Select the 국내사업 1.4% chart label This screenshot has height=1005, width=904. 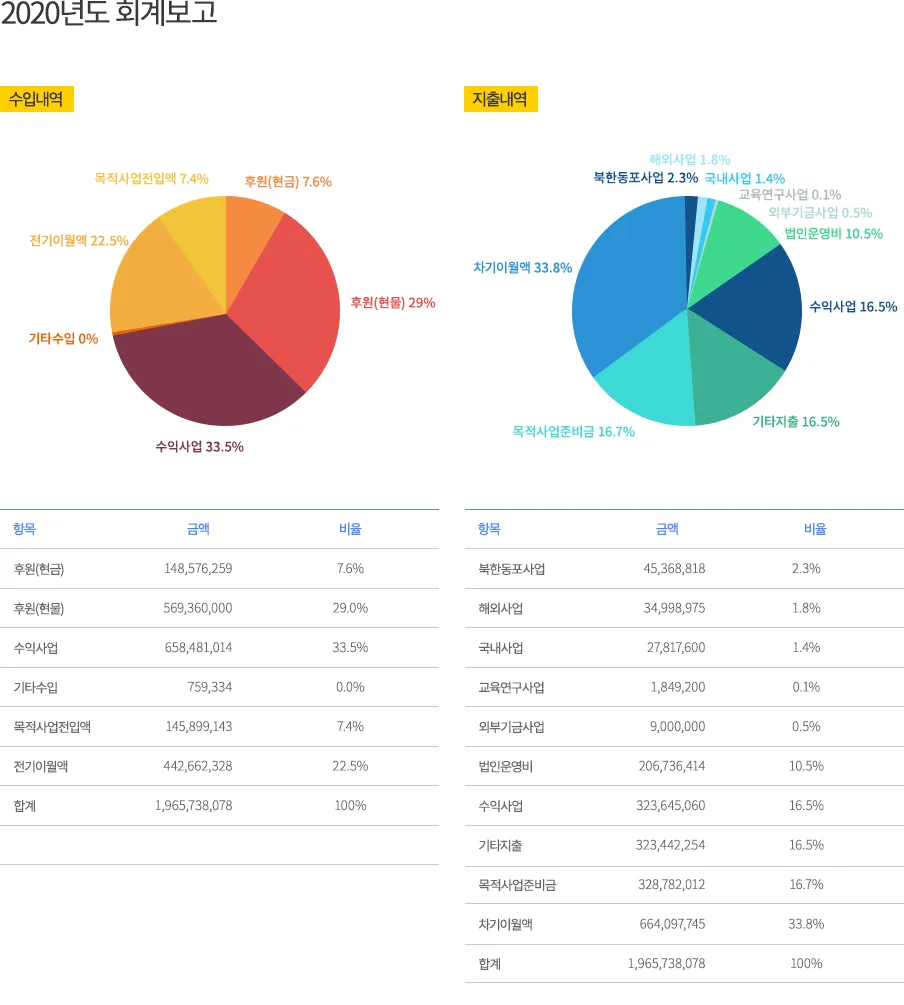point(744,179)
